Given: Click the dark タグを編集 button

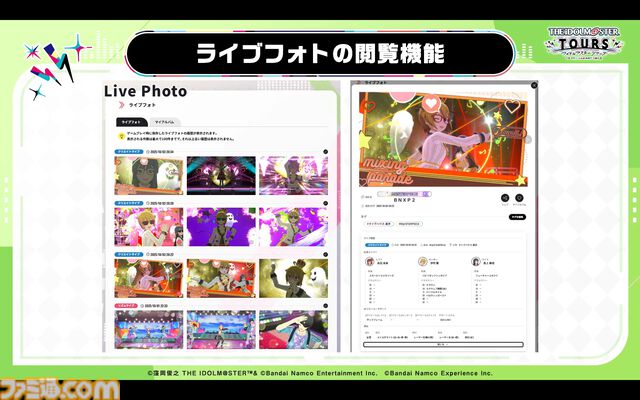Looking at the screenshot, I should (516, 216).
